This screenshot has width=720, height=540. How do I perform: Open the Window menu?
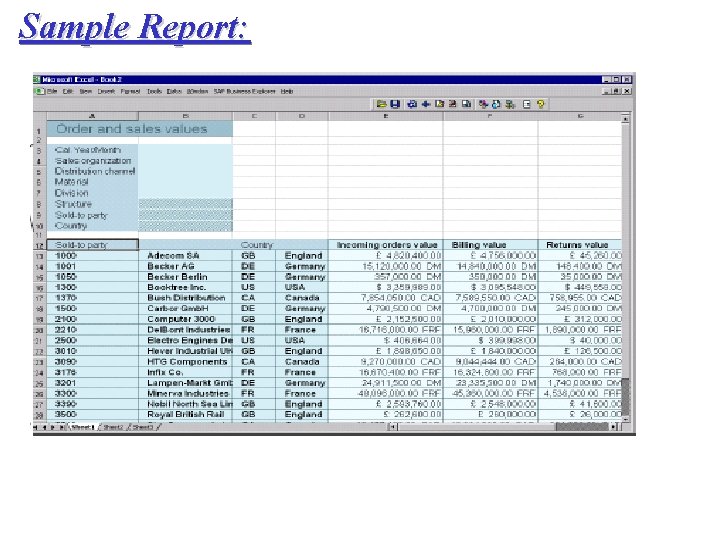(197, 91)
